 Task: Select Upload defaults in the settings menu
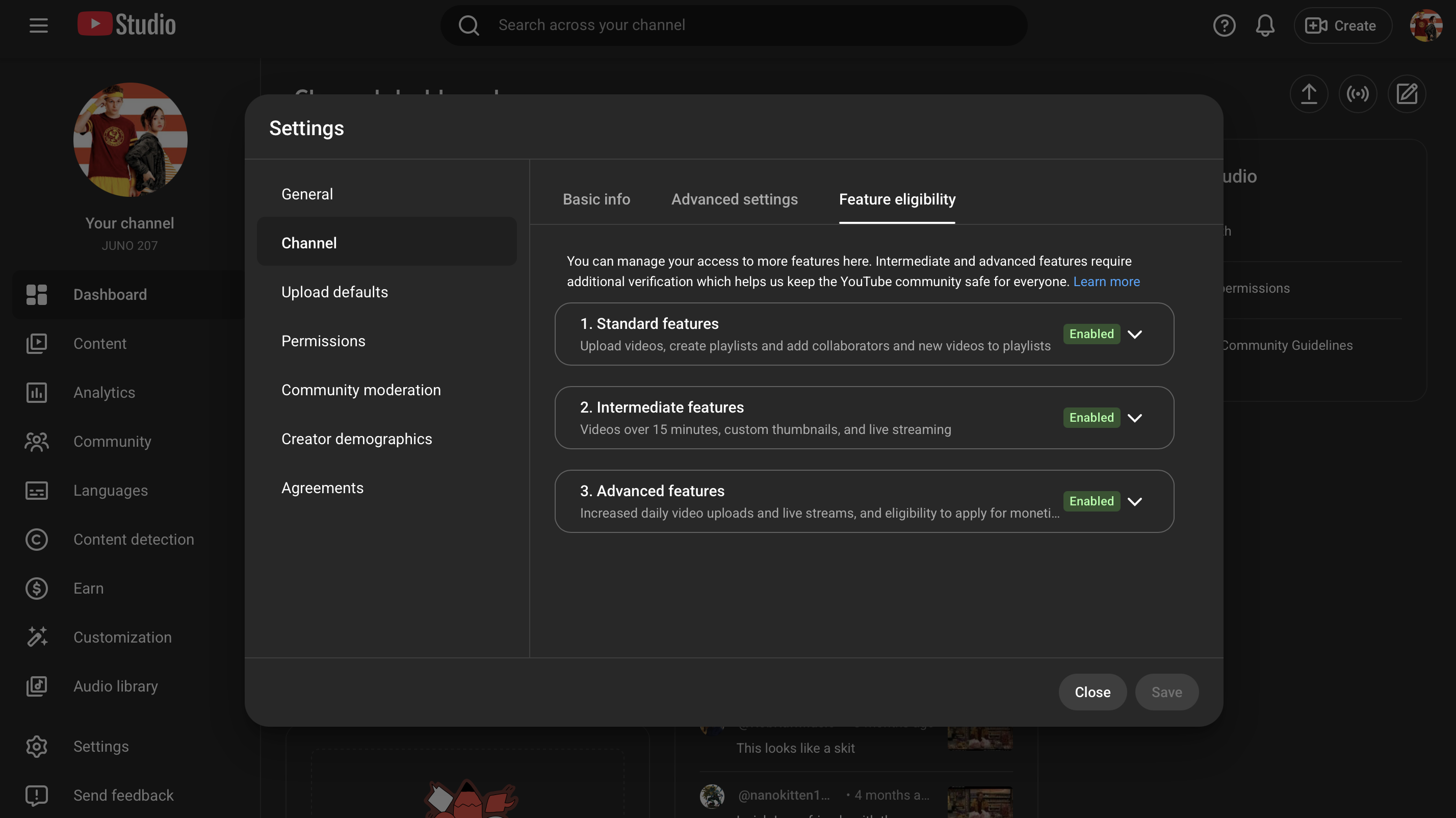pos(334,292)
